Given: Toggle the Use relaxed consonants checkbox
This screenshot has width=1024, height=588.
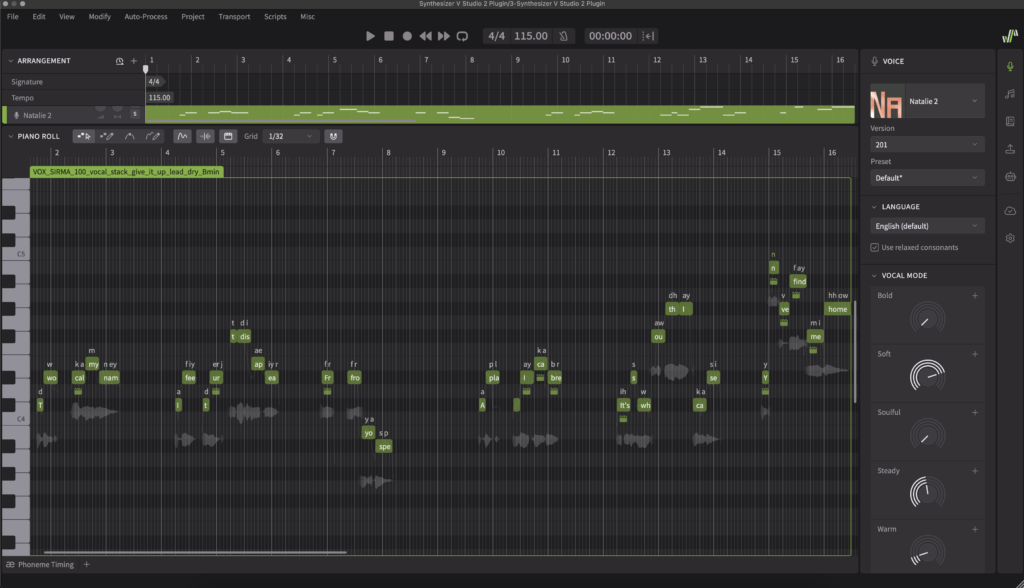Looking at the screenshot, I should pyautogui.click(x=875, y=247).
